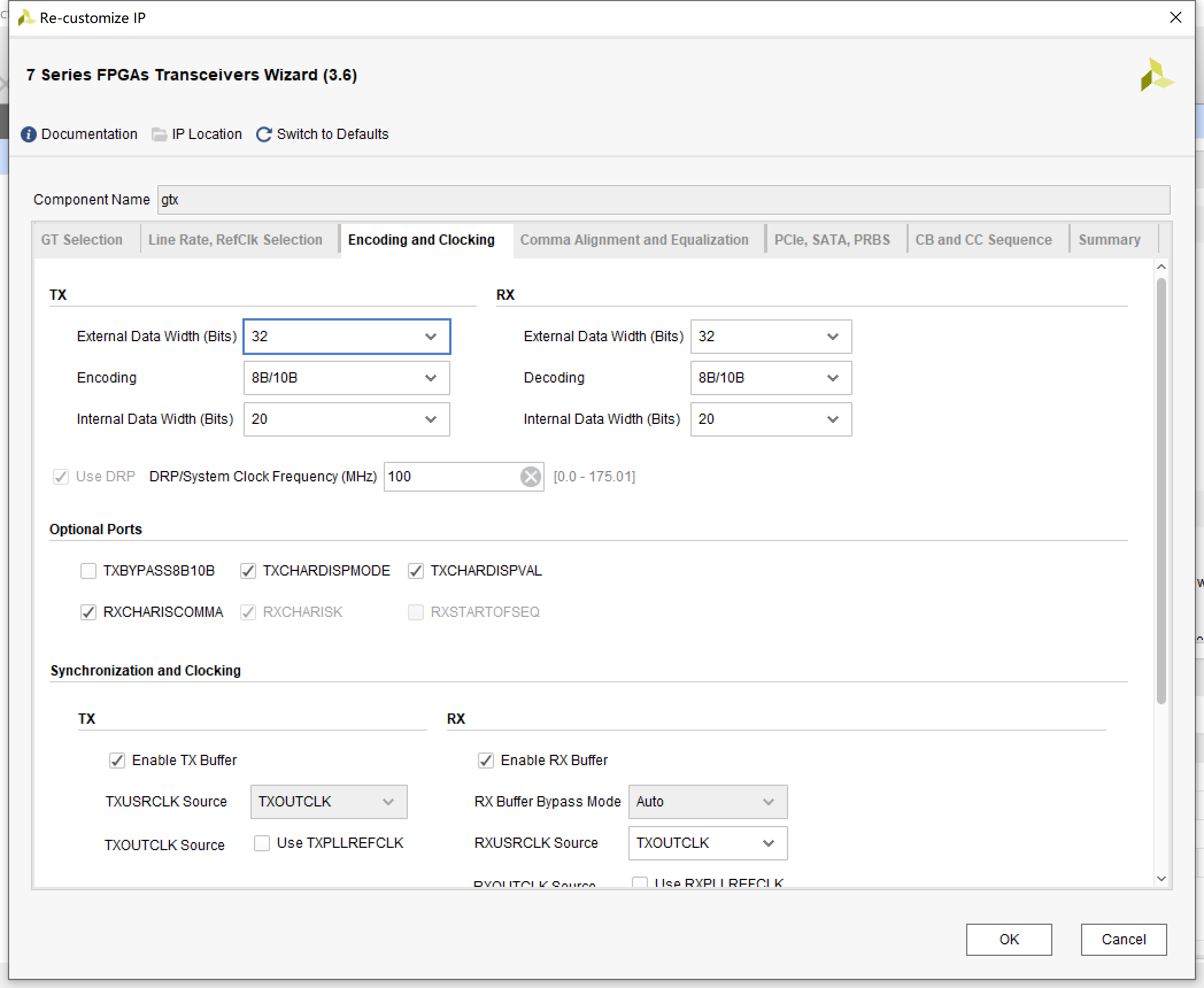
Task: Uncheck the TXCHARDISPVAL option
Action: pyautogui.click(x=416, y=571)
